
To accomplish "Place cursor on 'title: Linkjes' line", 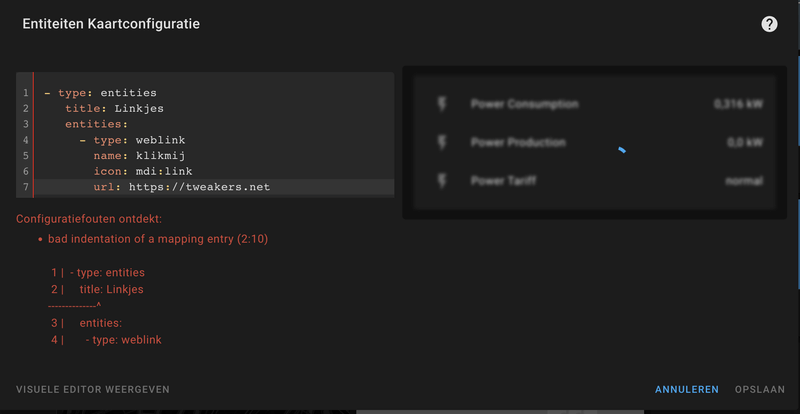I will click(x=114, y=109).
